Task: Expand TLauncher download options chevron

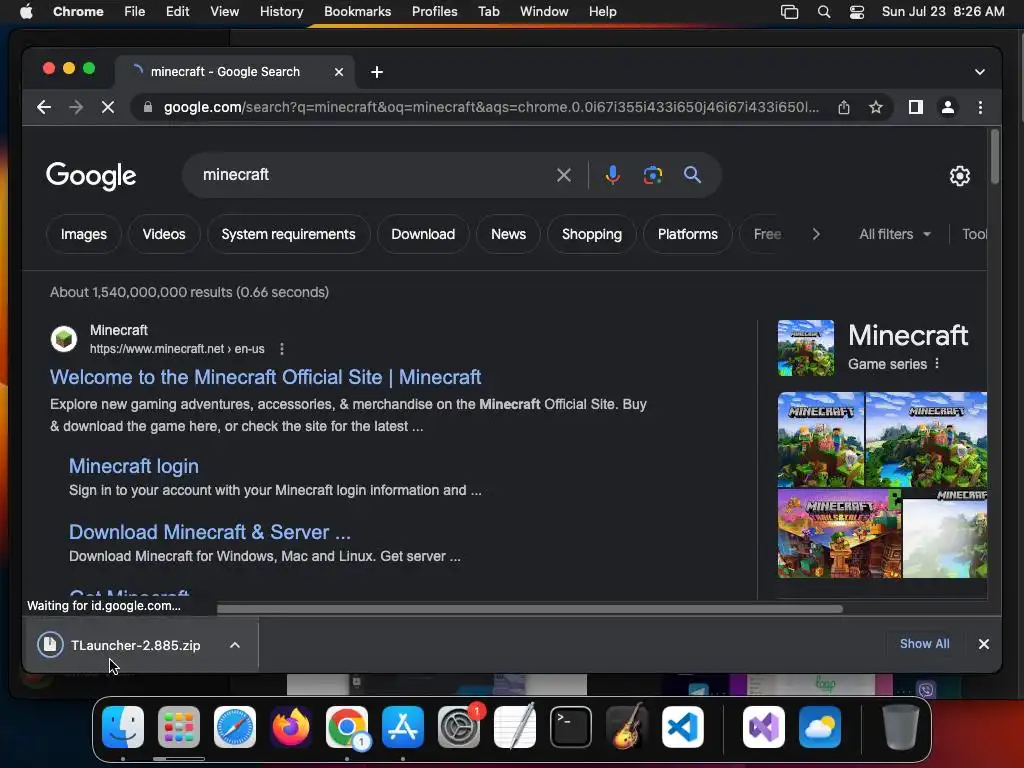Action: [235, 645]
